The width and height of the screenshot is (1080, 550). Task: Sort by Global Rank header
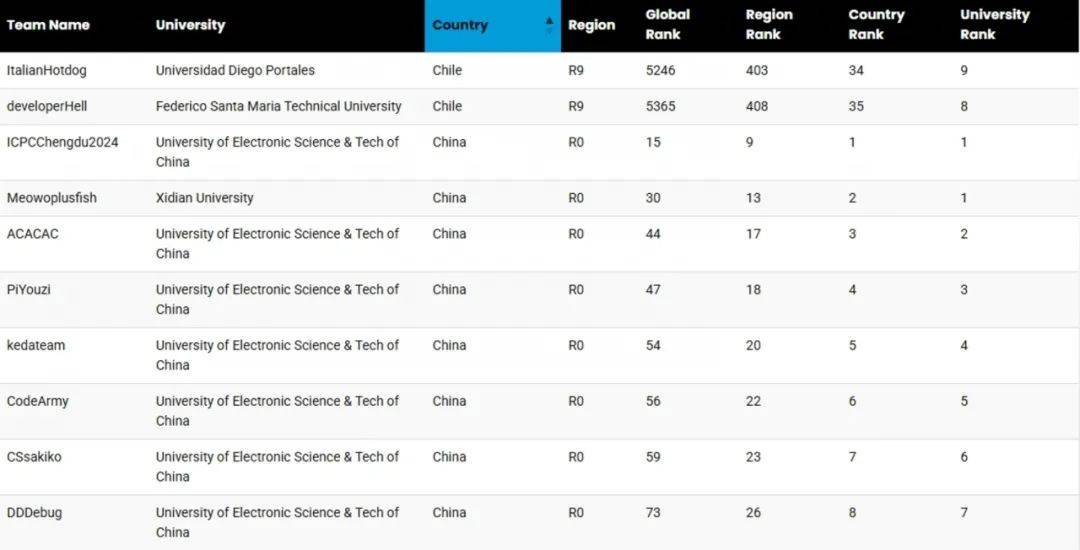667,25
